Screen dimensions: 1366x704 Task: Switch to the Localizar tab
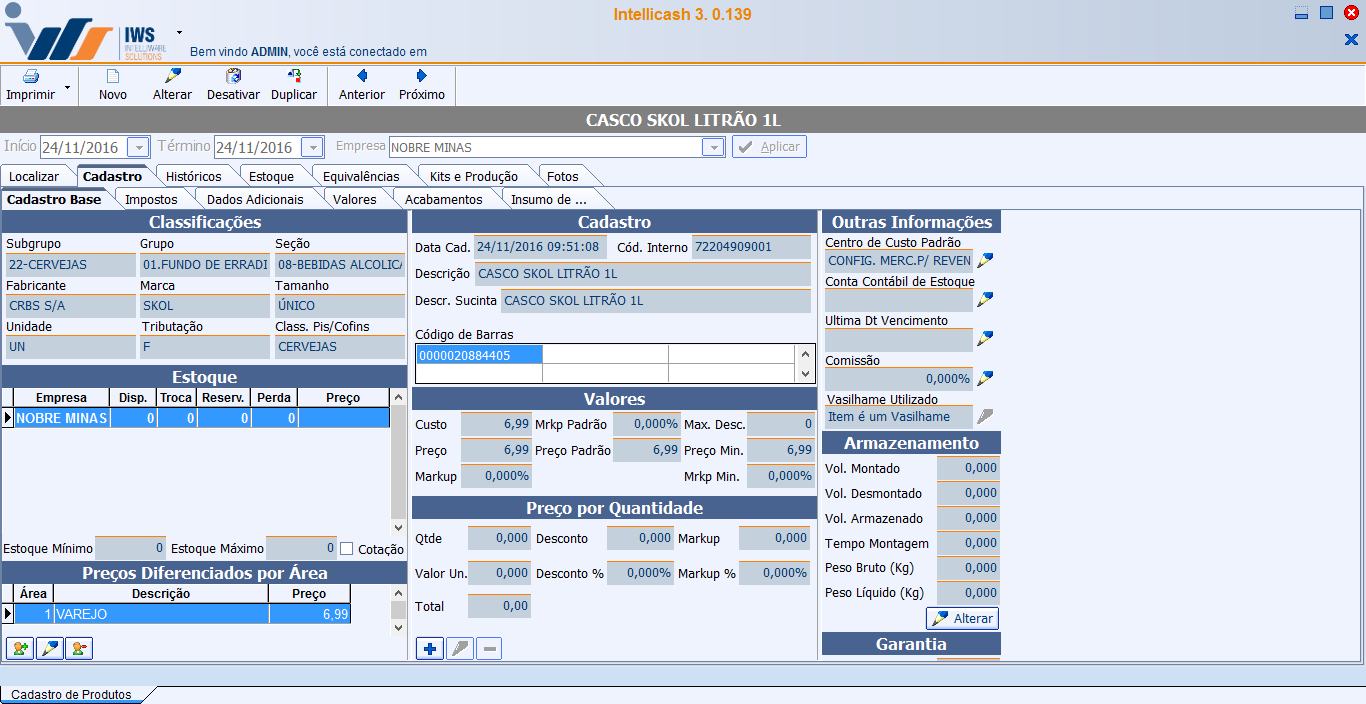pyautogui.click(x=34, y=176)
